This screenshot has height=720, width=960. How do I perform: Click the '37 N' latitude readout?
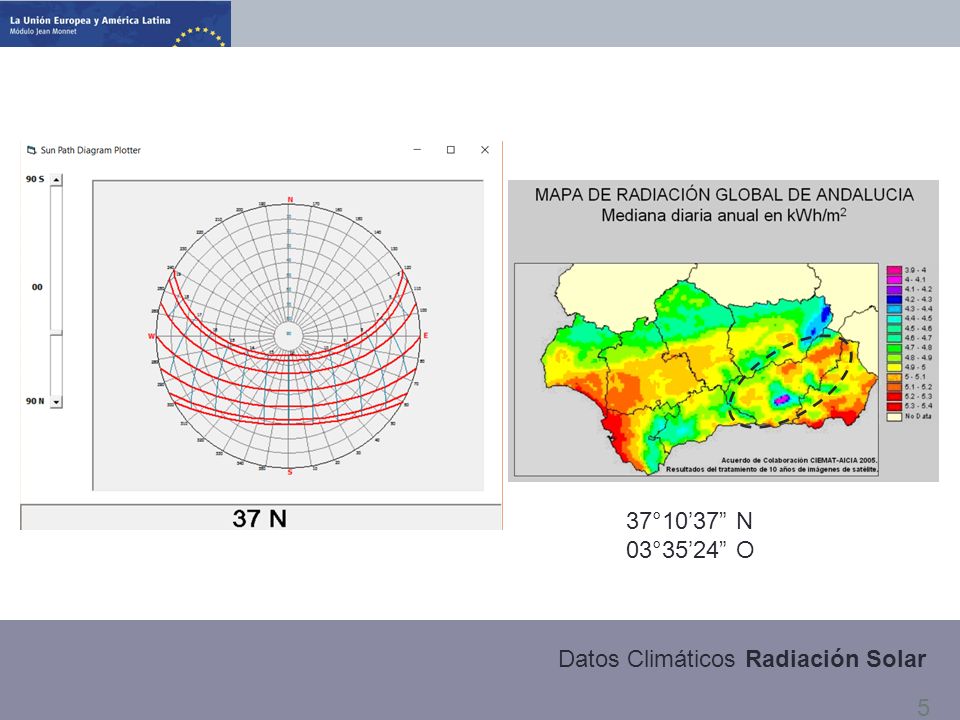(x=260, y=519)
